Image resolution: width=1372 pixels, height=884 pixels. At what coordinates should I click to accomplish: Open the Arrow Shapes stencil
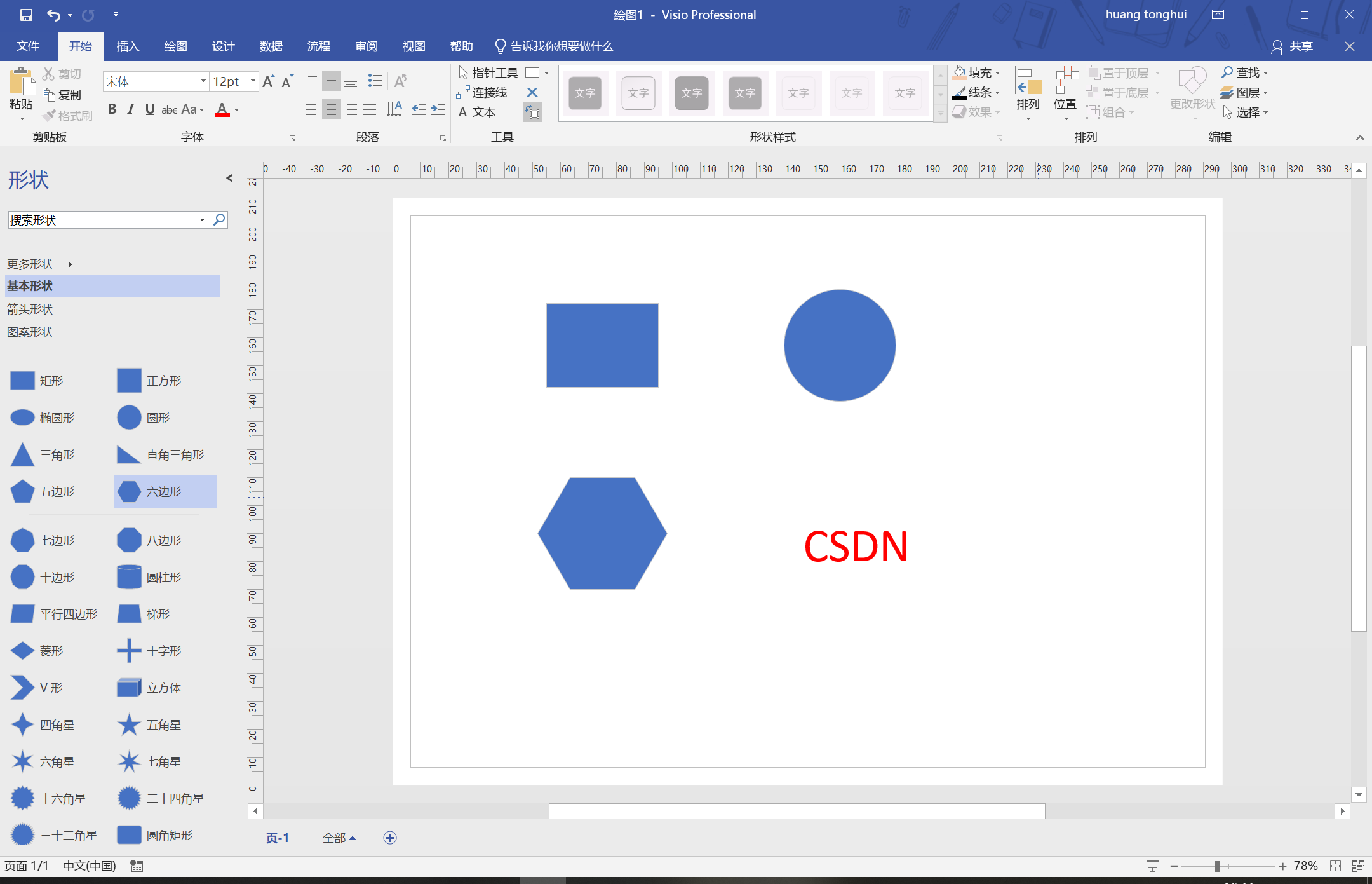(30, 309)
